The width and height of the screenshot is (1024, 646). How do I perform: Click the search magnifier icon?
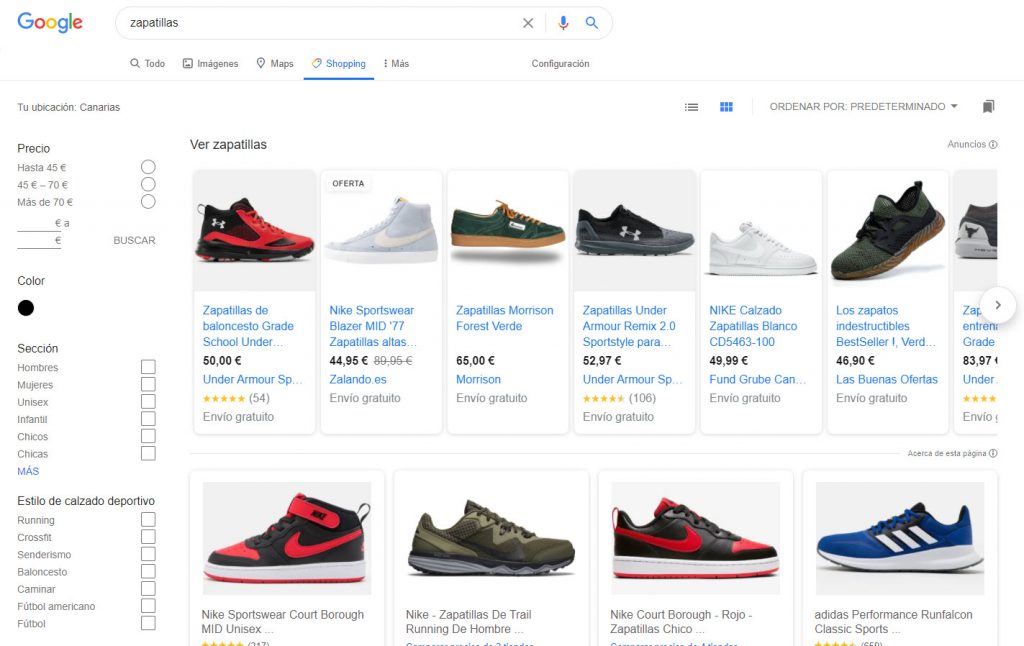(x=592, y=22)
